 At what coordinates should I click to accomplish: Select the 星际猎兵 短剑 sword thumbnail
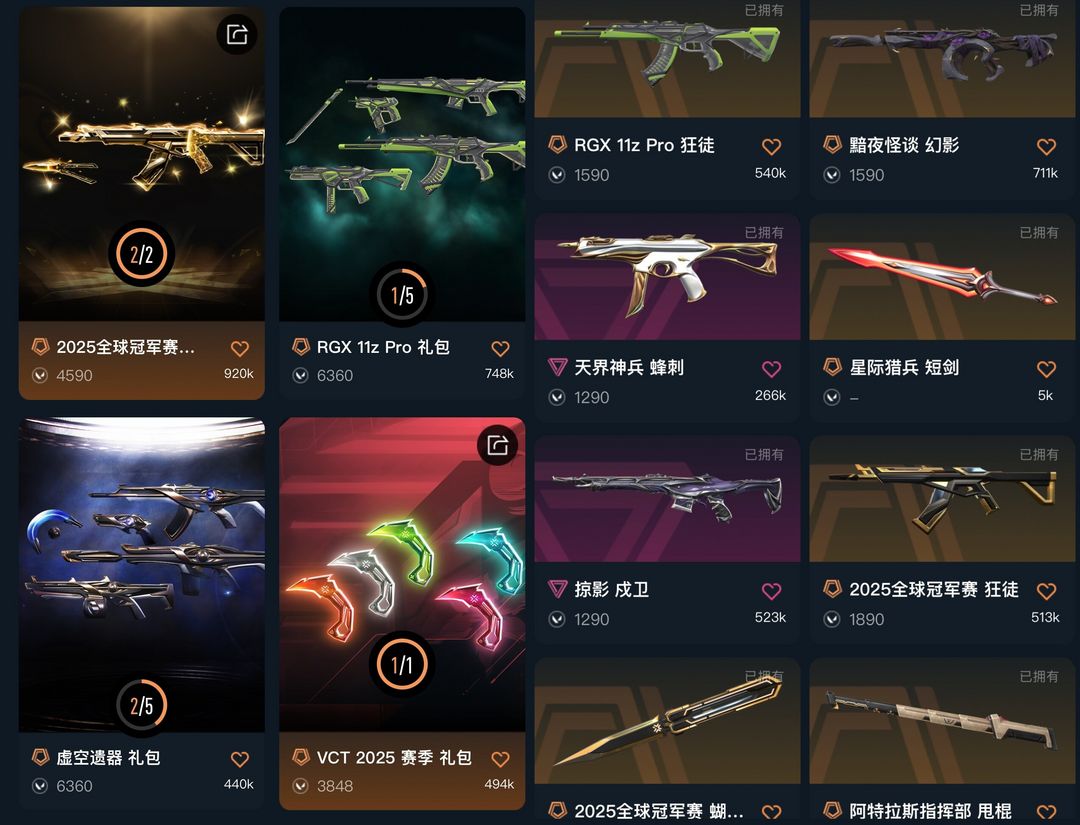click(942, 277)
